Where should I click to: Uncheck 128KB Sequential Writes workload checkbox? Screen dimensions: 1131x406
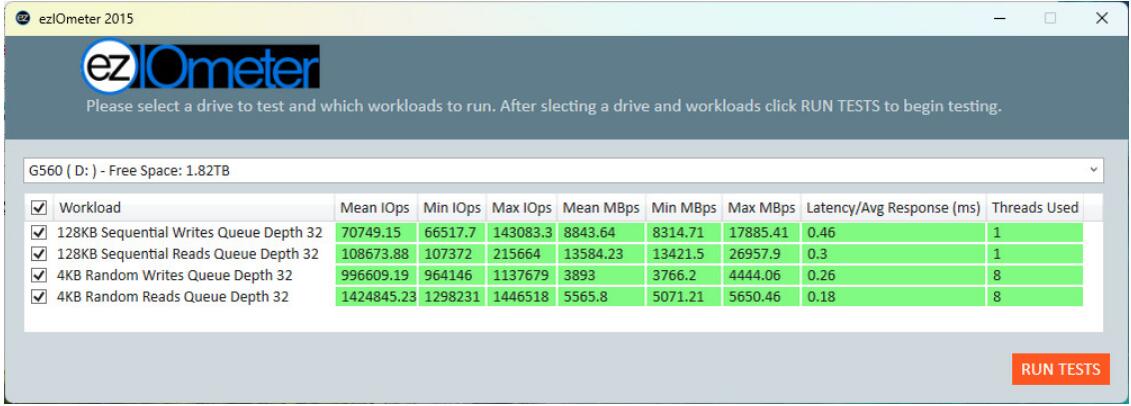point(39,233)
